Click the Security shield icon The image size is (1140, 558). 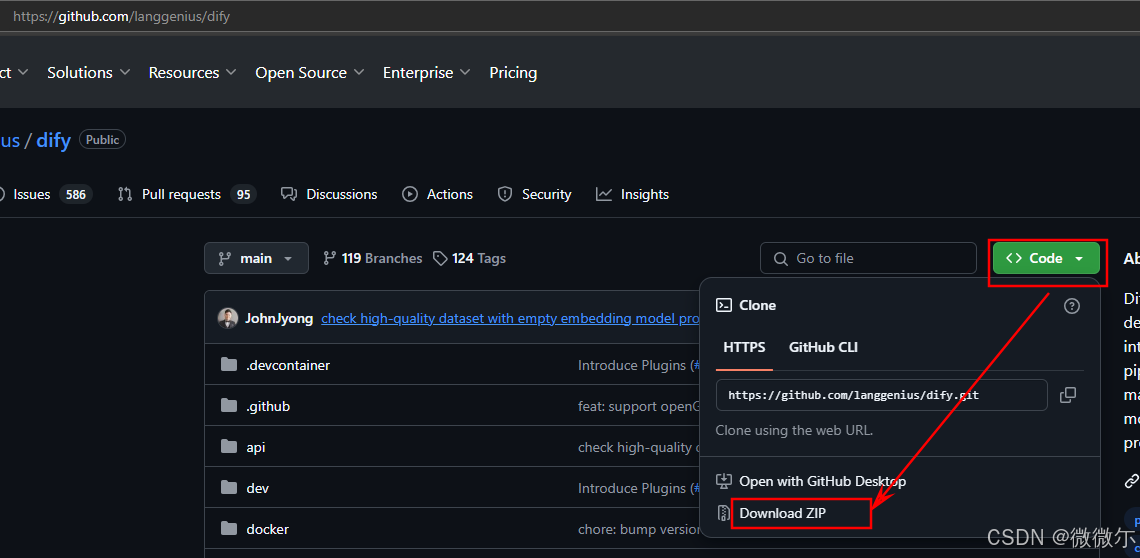505,194
